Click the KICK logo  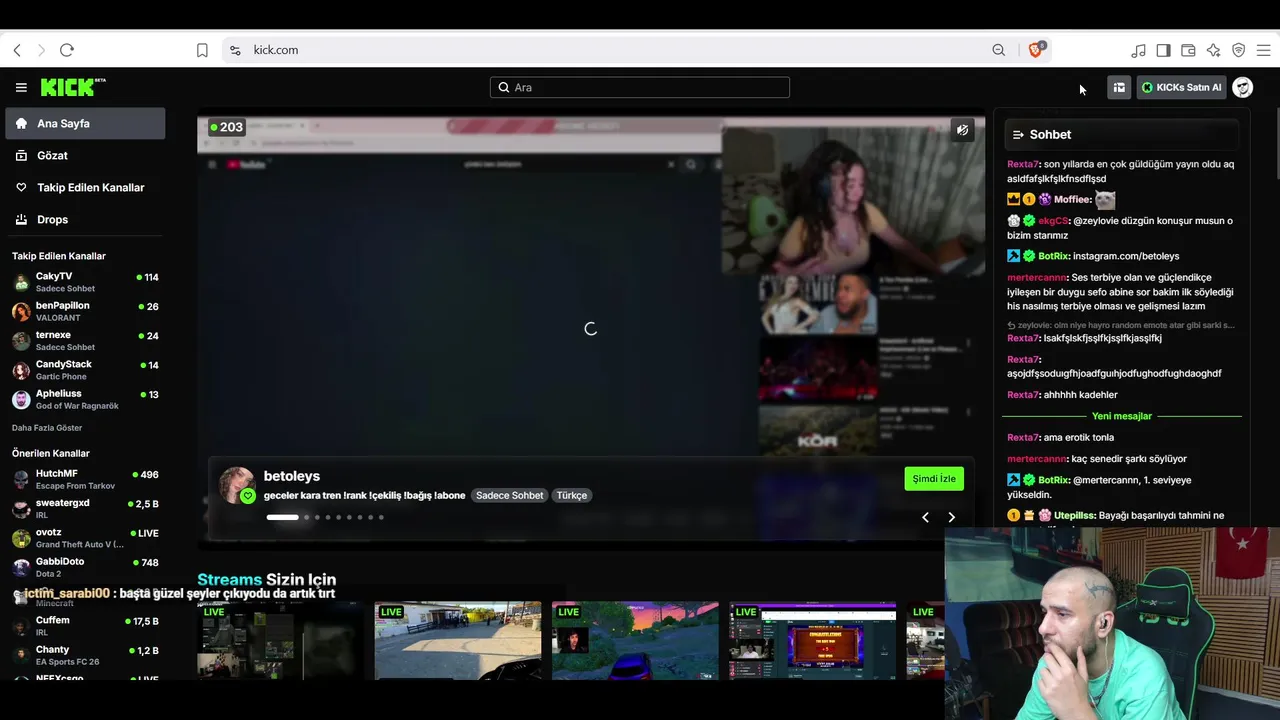[x=73, y=88]
